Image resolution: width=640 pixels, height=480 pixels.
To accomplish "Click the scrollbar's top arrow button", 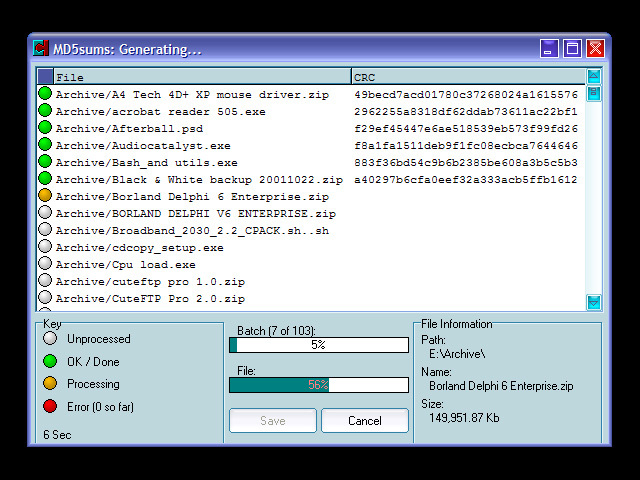I will click(594, 76).
